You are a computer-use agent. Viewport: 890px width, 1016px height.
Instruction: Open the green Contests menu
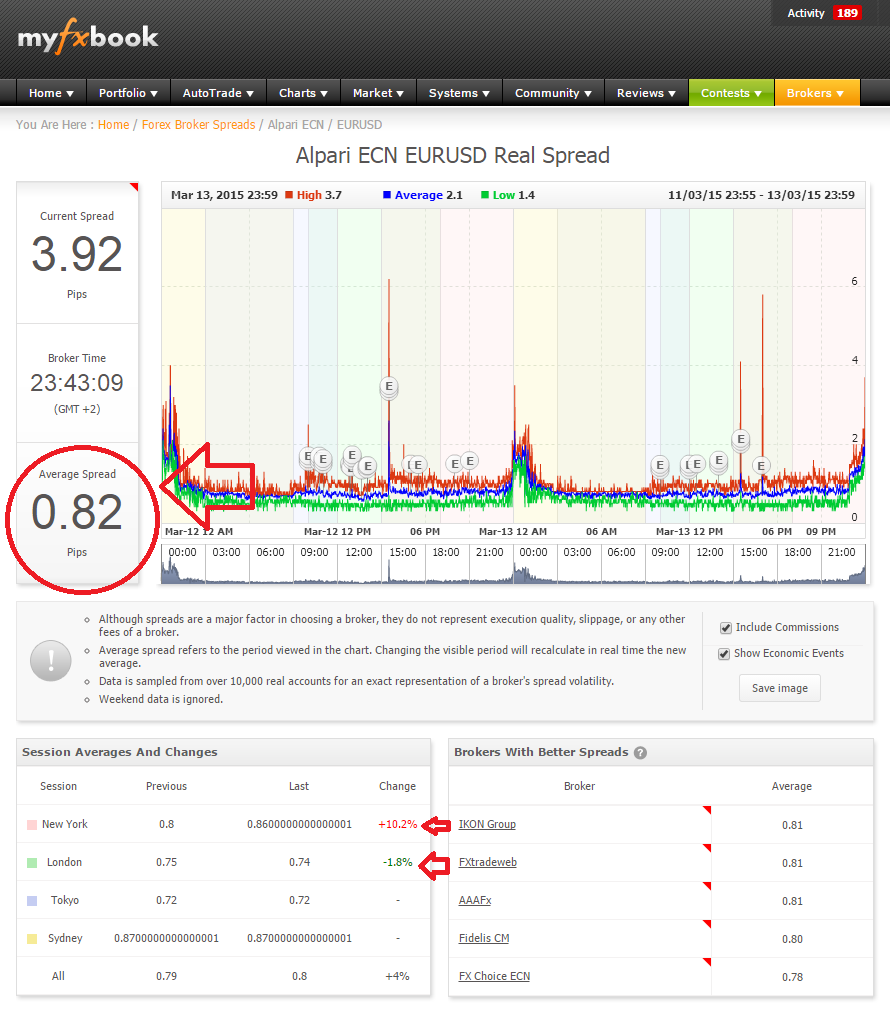tap(731, 93)
